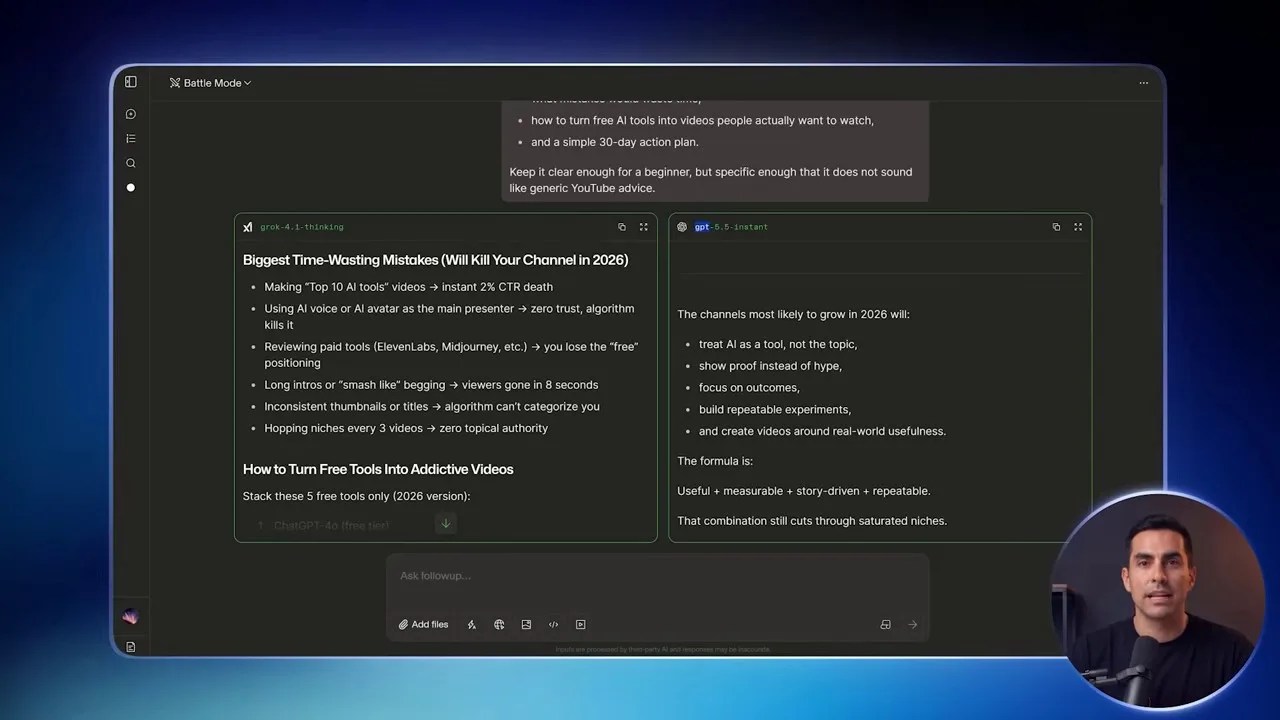Click the white dot sidebar icon
The width and height of the screenshot is (1280, 720).
pyautogui.click(x=131, y=187)
